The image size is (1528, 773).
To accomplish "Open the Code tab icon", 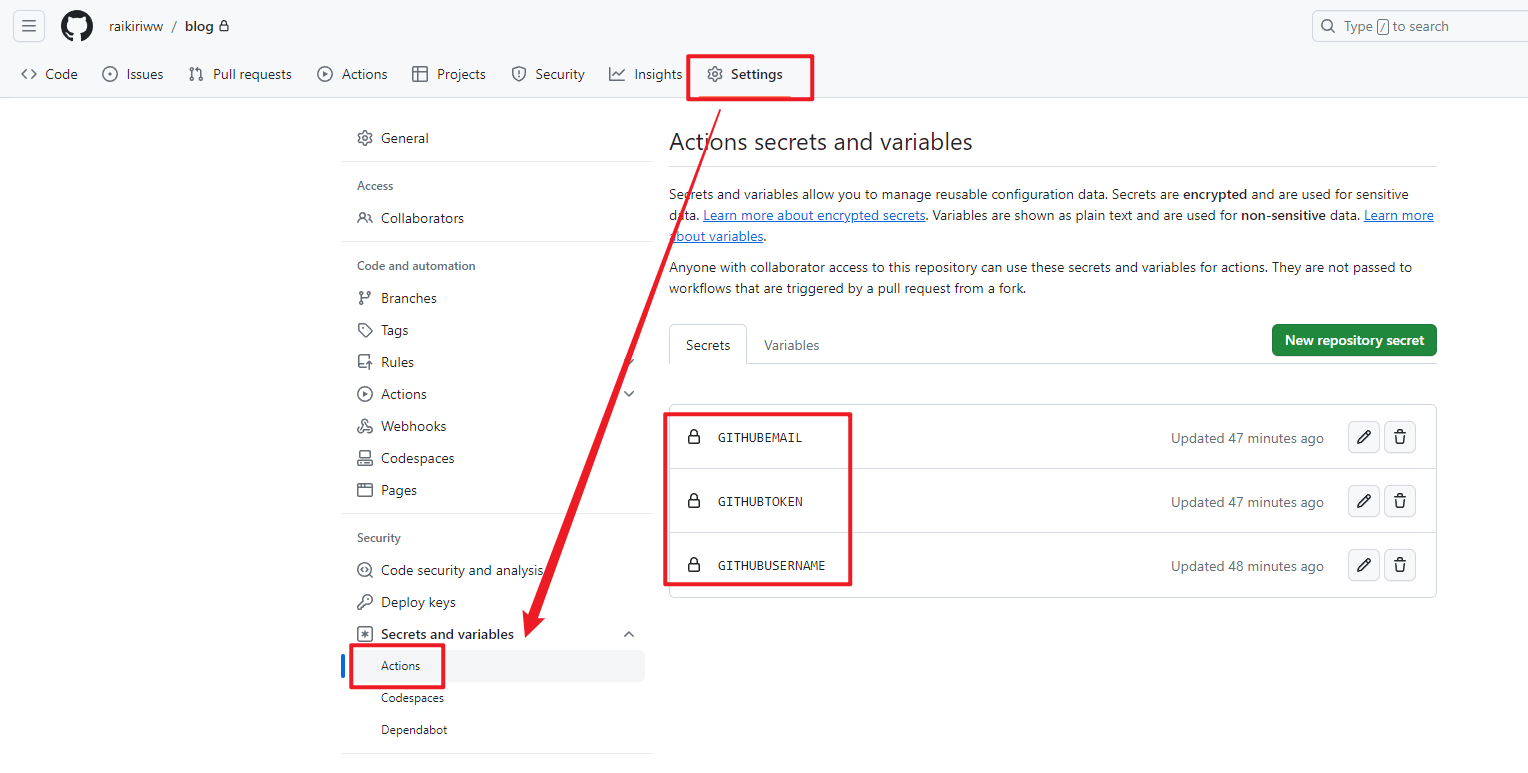I will pos(28,73).
